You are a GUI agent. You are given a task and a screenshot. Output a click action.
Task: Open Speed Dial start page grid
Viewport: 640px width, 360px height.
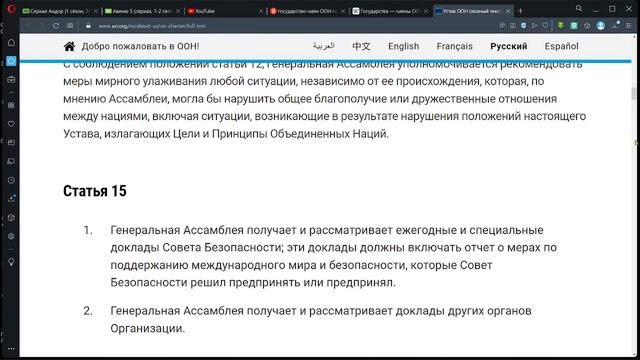click(x=70, y=26)
